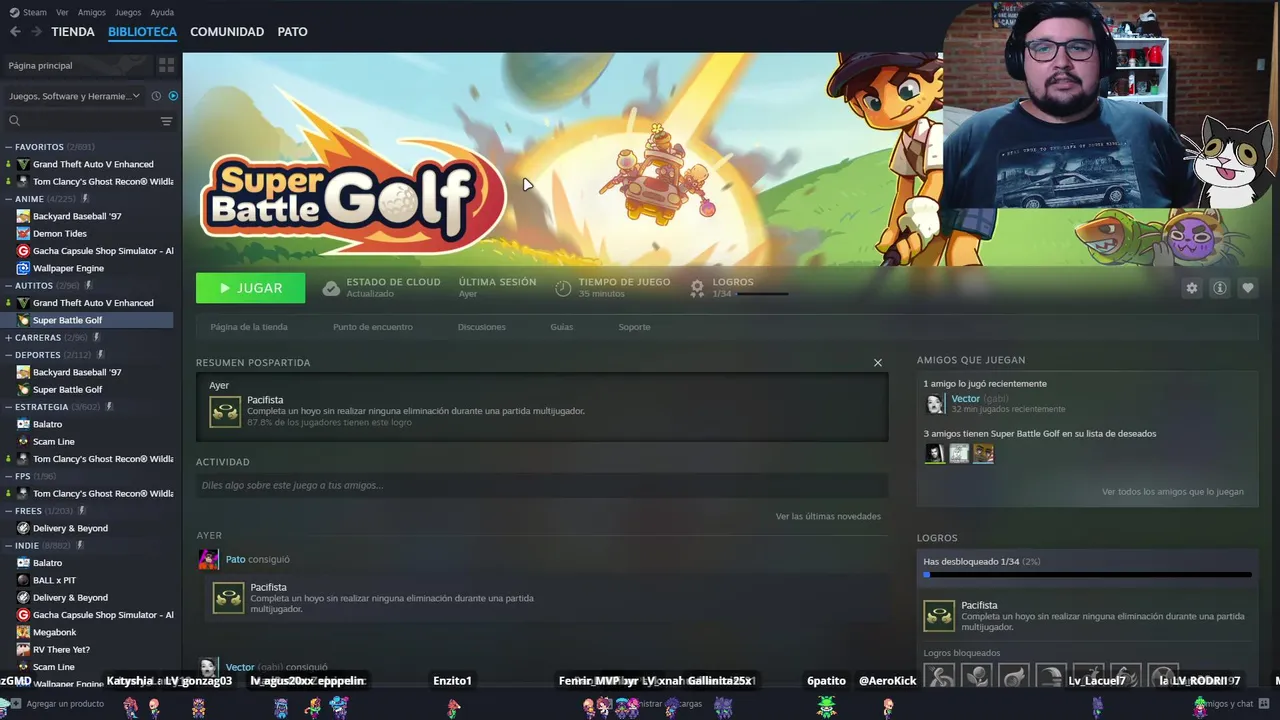The height and width of the screenshot is (720, 1280).
Task: Click the Tiempo de juego clock icon
Action: click(x=563, y=288)
